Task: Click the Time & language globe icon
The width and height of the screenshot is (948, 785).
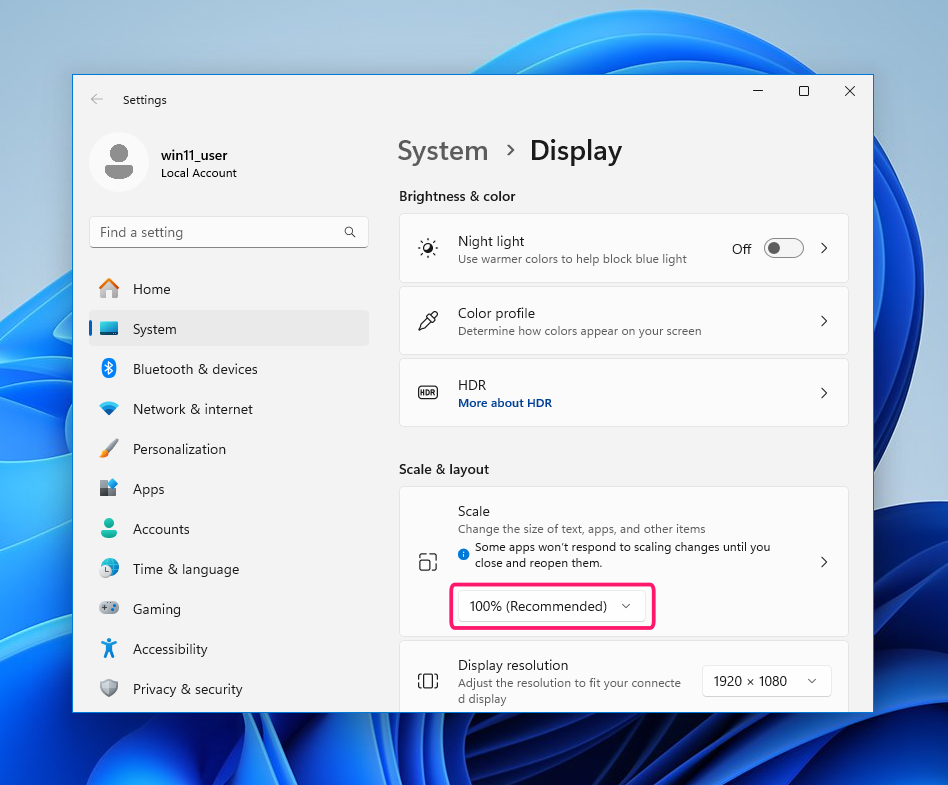Action: point(109,568)
